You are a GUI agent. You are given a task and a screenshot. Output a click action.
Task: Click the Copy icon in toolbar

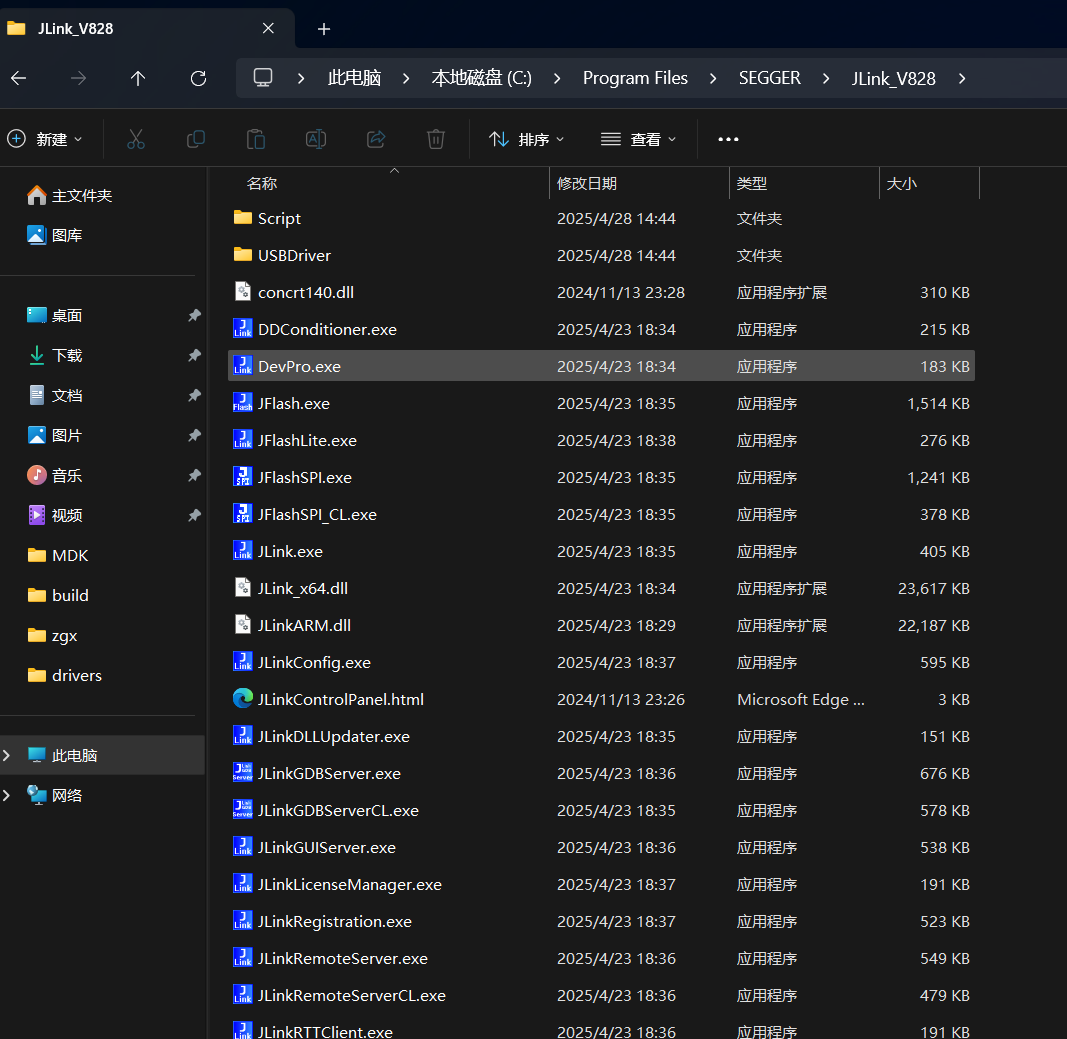pyautogui.click(x=196, y=139)
